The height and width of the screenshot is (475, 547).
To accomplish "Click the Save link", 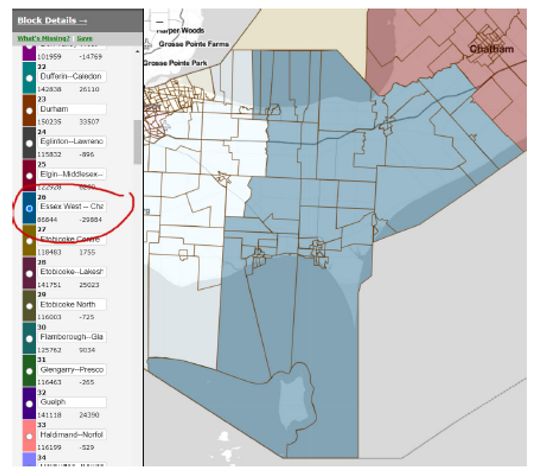I will (84, 38).
